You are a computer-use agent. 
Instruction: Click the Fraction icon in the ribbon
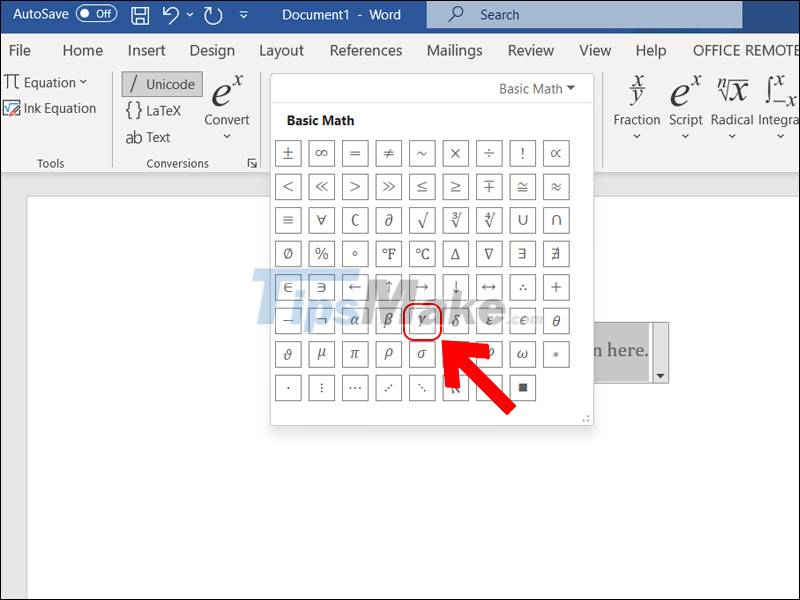click(x=637, y=100)
